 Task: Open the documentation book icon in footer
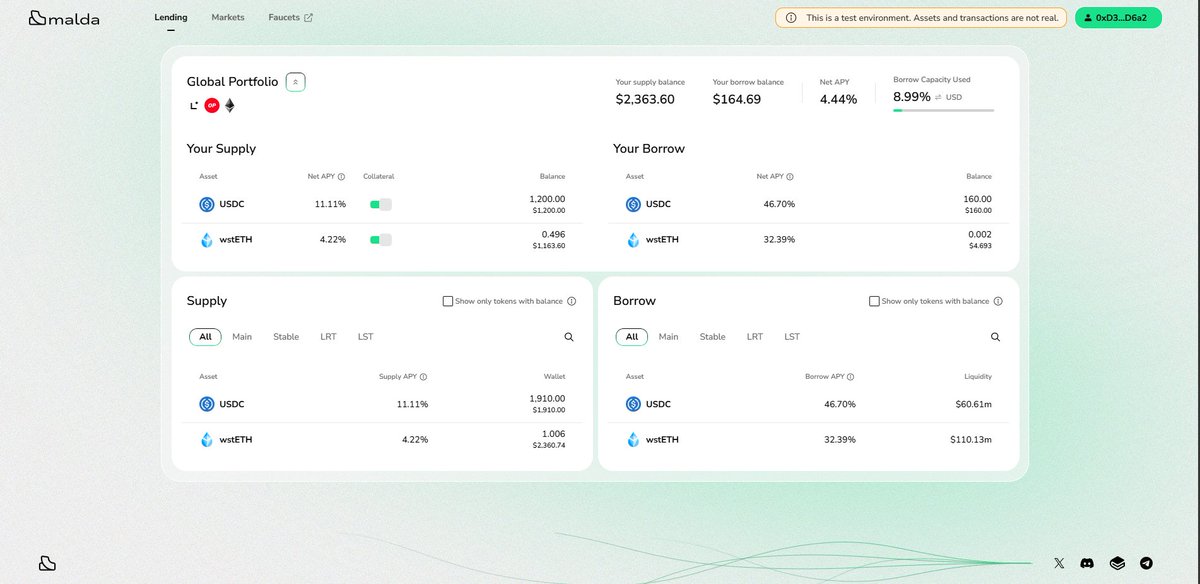click(x=1114, y=563)
